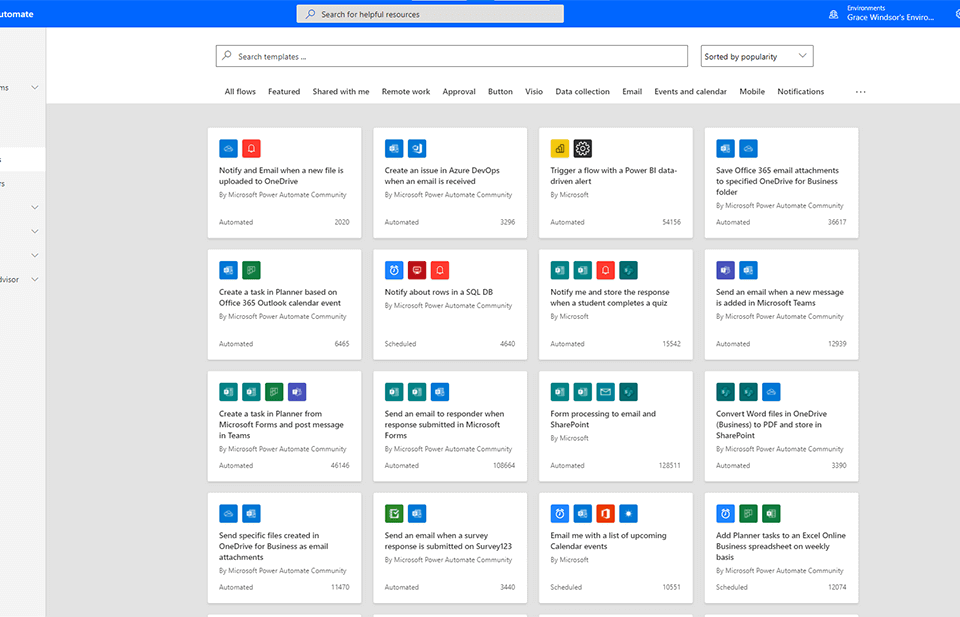Click the purple Teams icon in the new message email card
The width and height of the screenshot is (960, 617).
tap(726, 270)
